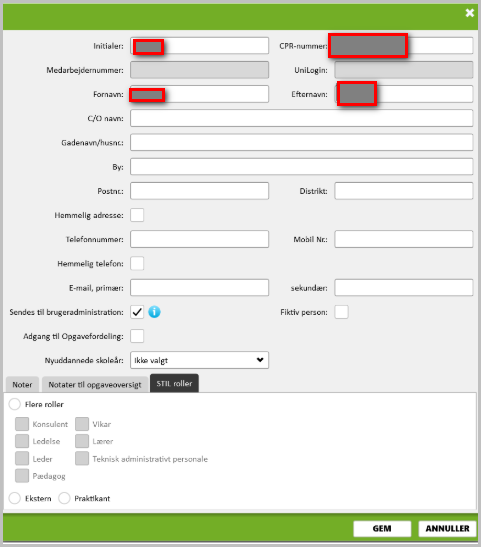Viewport: 481px width, 547px height.
Task: Open the Notater til opgaveoversigt tab
Action: click(95, 384)
